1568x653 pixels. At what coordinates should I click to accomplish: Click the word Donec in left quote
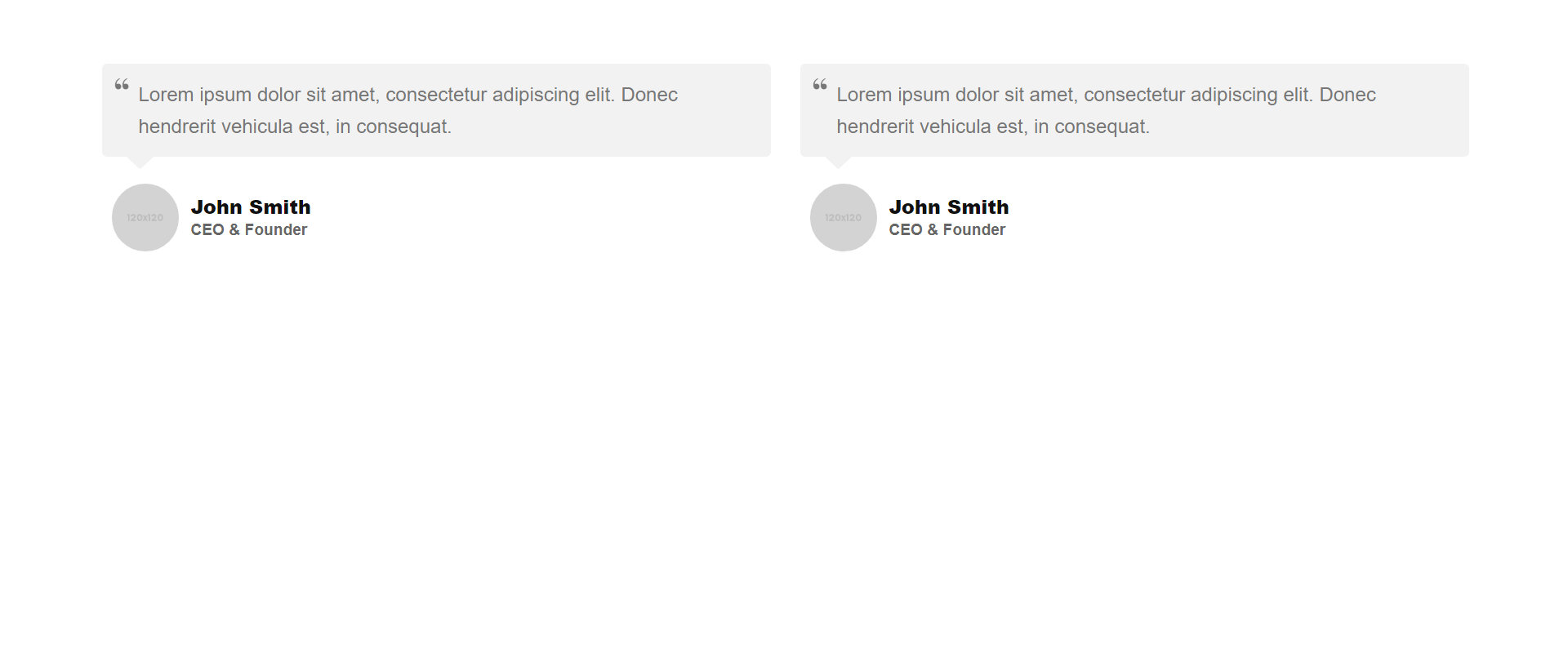pos(649,95)
